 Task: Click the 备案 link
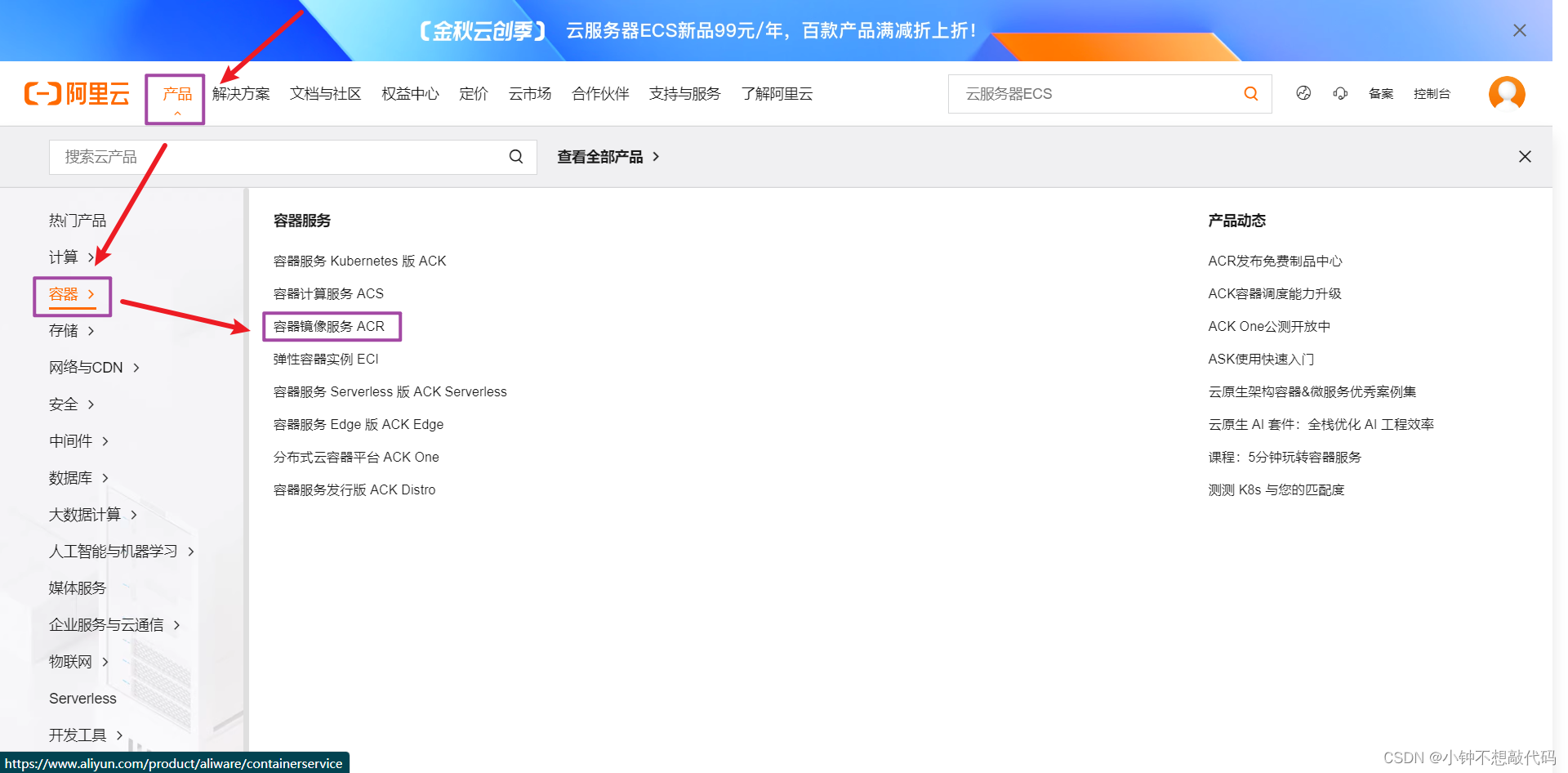1381,94
